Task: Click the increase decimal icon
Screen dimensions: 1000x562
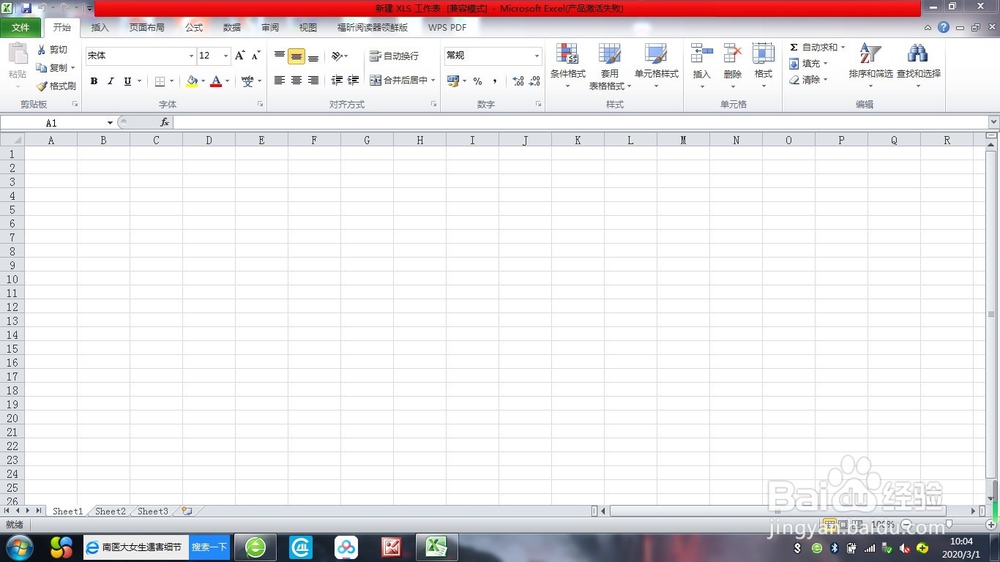Action: pyautogui.click(x=518, y=81)
